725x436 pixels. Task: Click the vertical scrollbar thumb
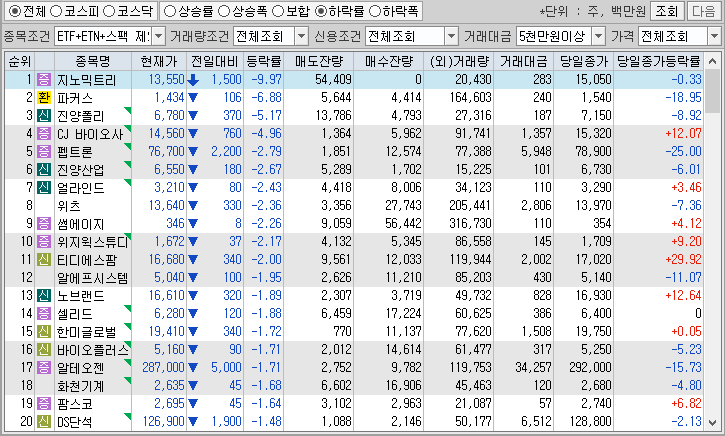(x=713, y=91)
